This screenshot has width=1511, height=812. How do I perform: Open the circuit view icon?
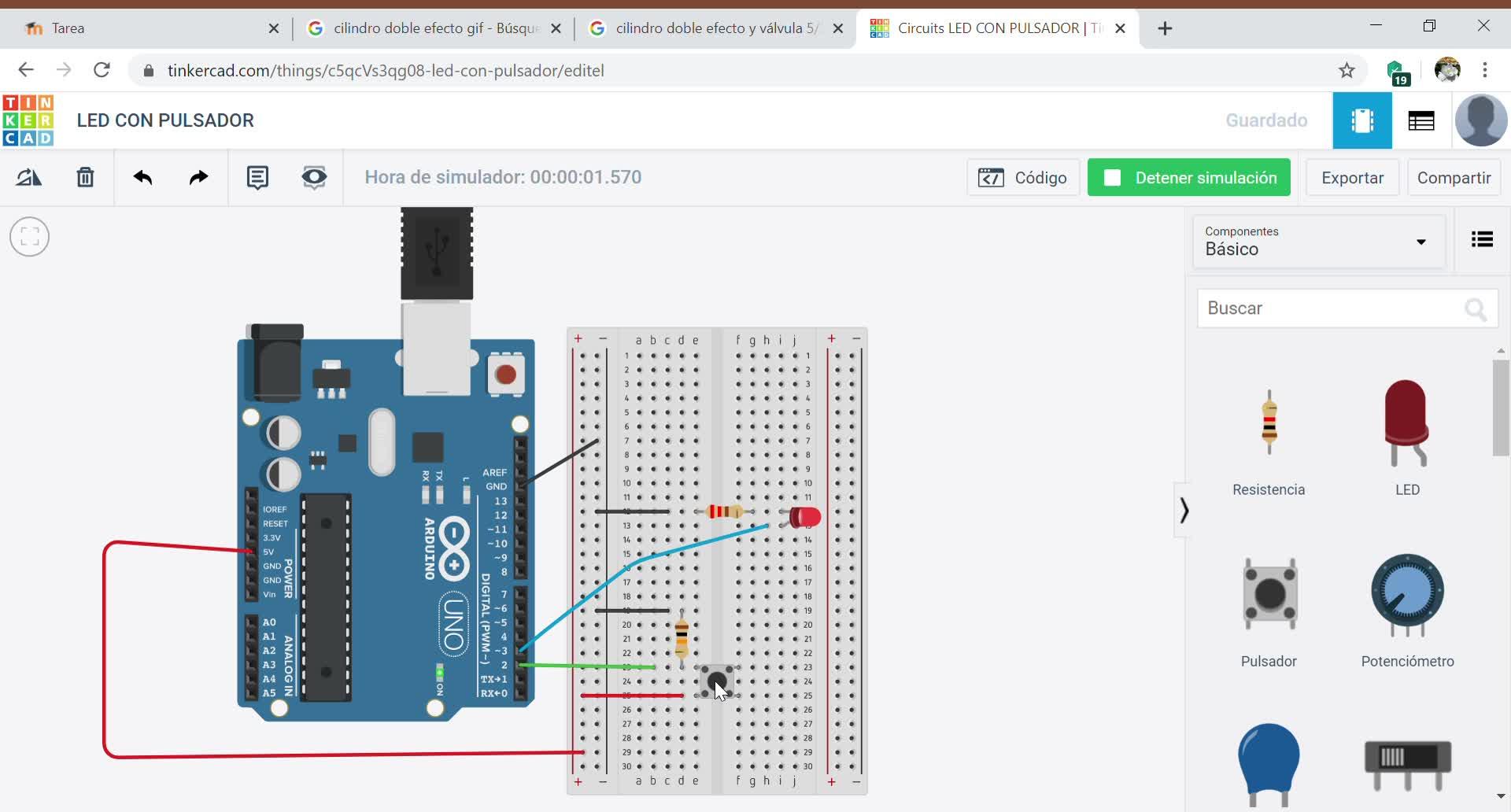pos(1362,120)
